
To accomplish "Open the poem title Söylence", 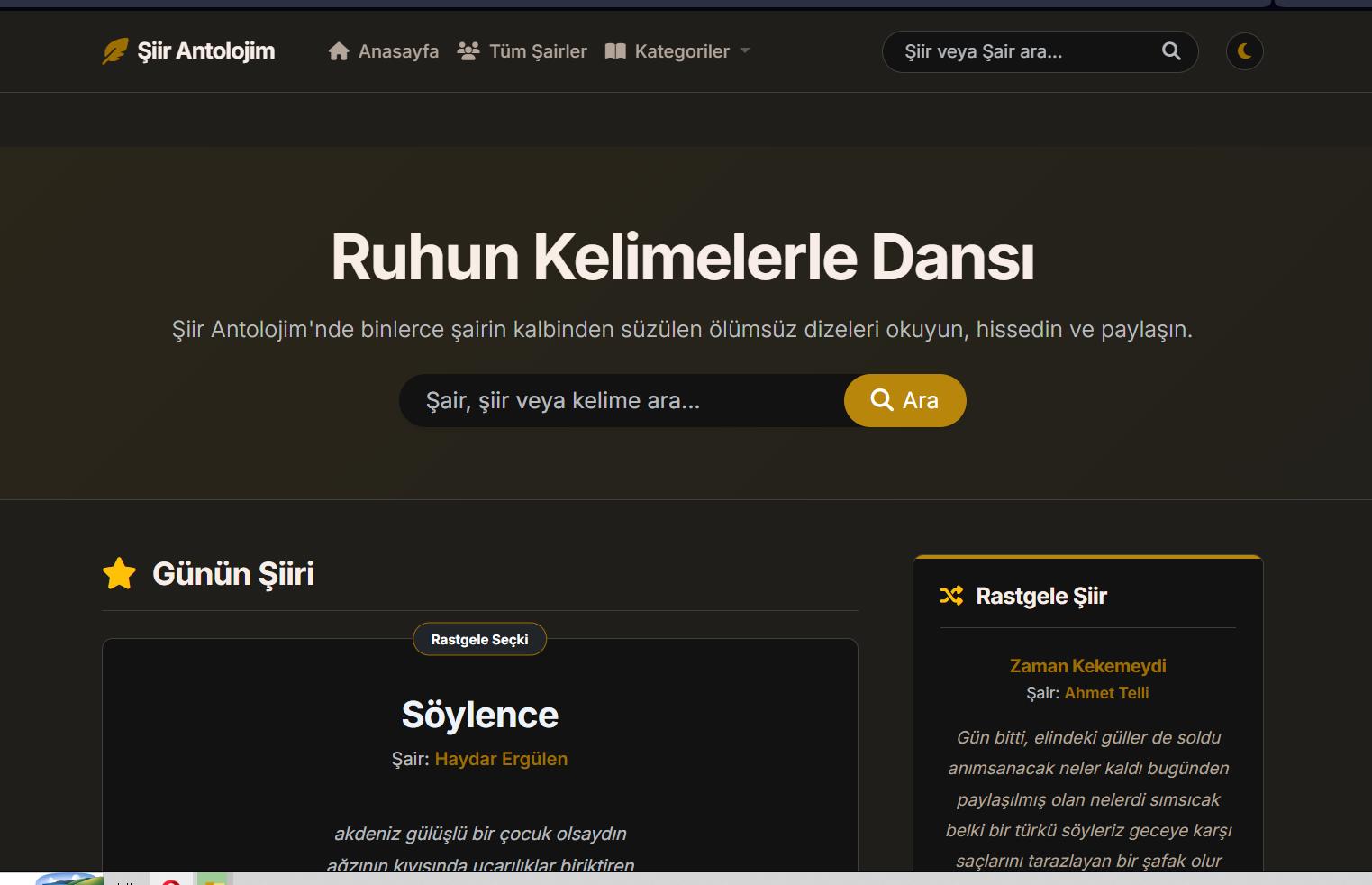I will [x=479, y=715].
